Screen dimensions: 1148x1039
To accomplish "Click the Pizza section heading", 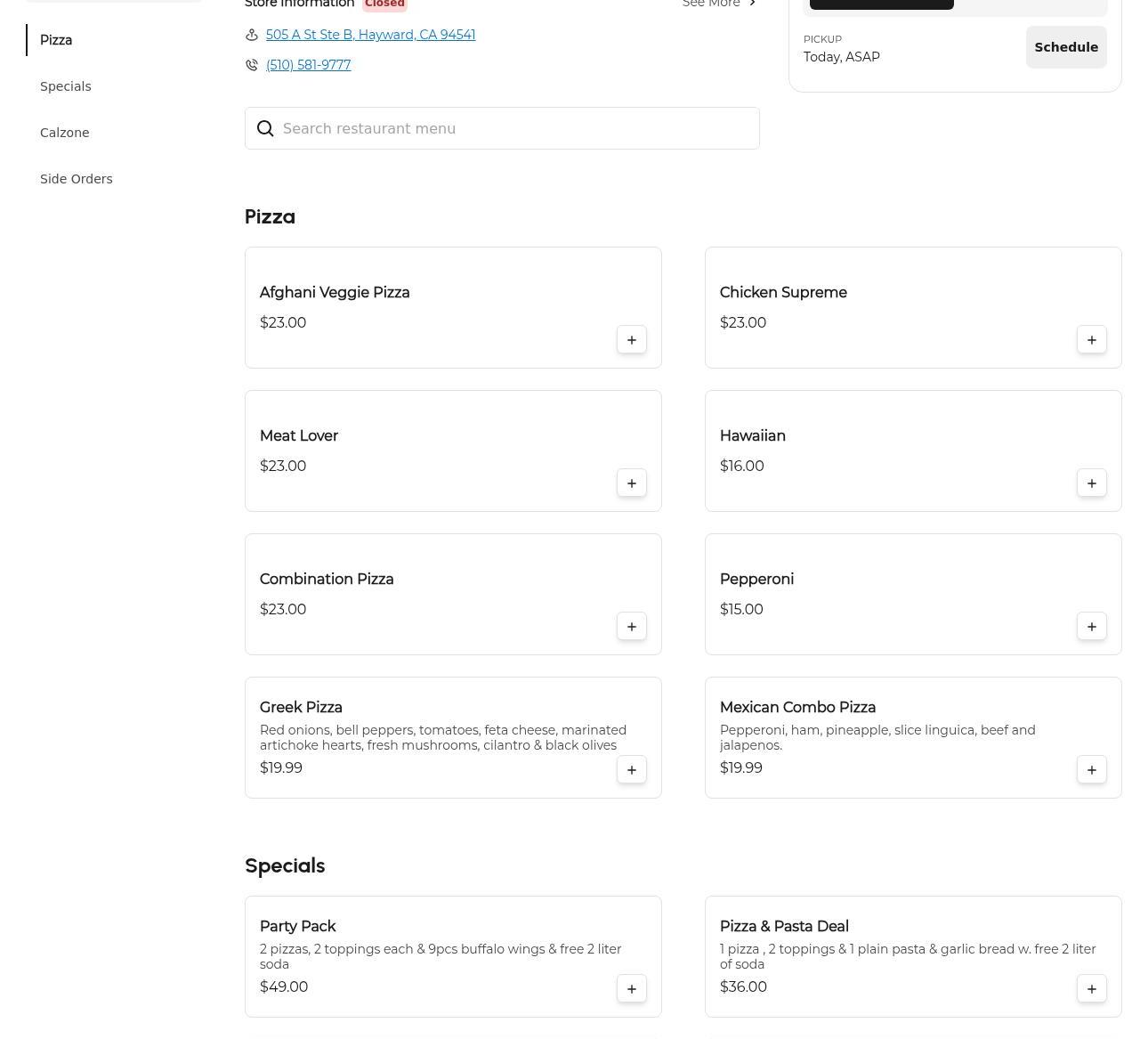I will coord(270,217).
